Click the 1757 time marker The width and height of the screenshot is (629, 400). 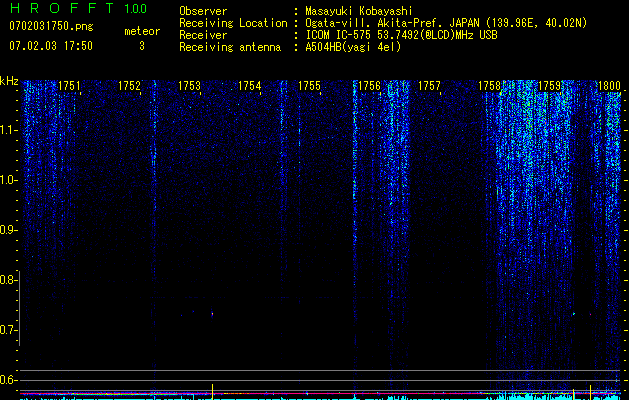[429, 86]
